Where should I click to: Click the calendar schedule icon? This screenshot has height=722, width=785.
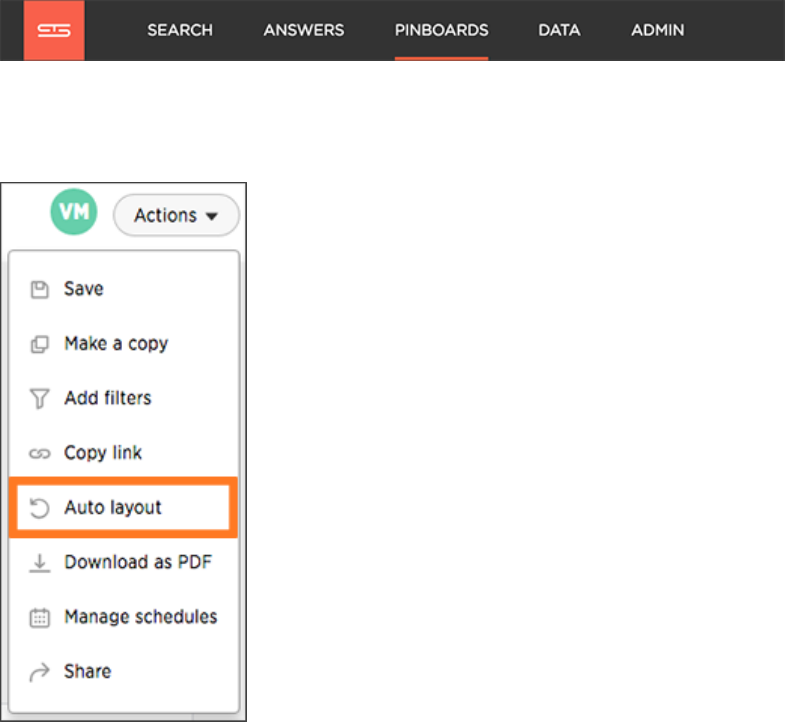(40, 617)
